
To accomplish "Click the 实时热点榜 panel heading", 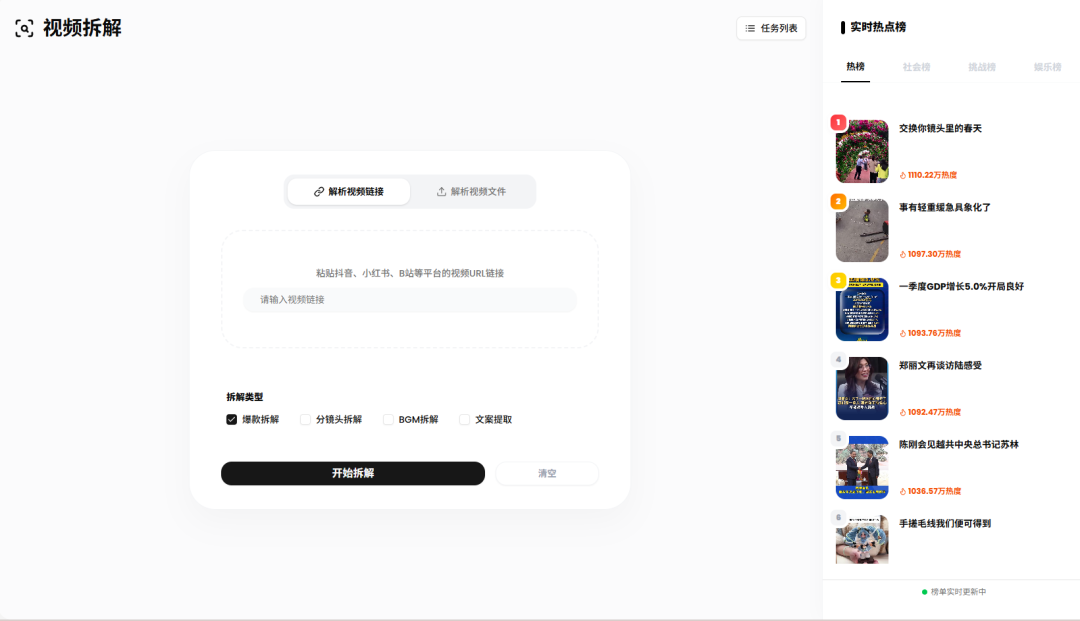I will (x=878, y=27).
